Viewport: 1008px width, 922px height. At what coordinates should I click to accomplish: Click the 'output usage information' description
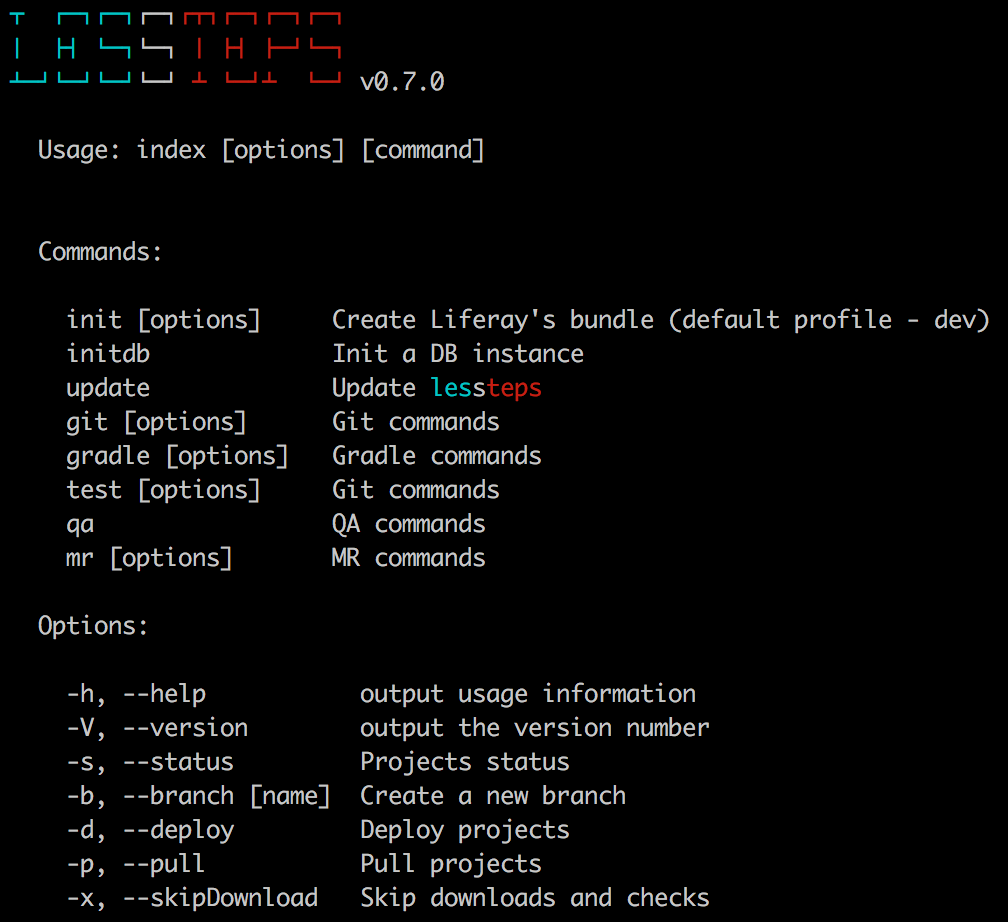(x=528, y=694)
